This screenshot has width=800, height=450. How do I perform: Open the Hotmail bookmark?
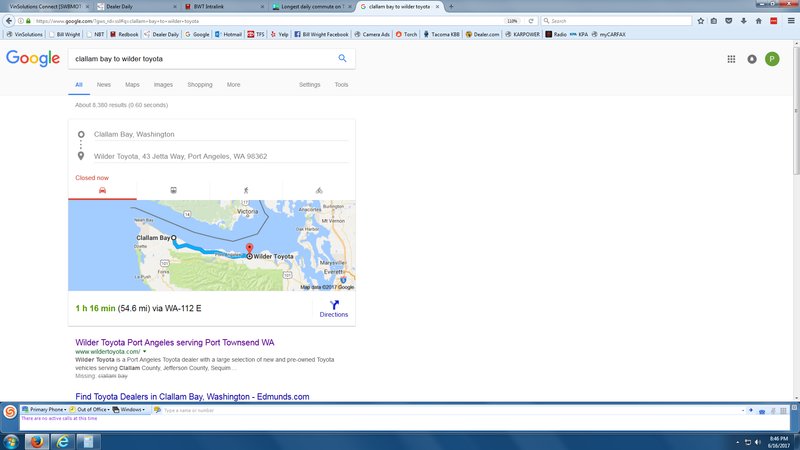point(228,34)
